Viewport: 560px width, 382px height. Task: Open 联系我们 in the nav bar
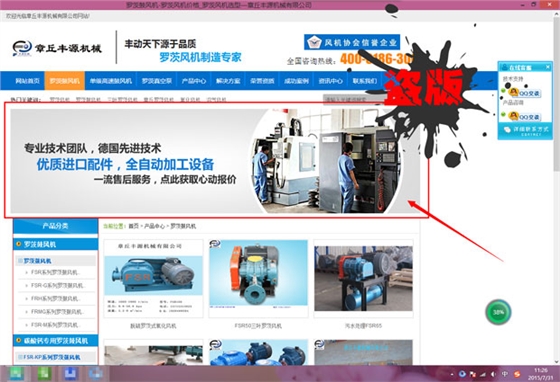[x=365, y=81]
